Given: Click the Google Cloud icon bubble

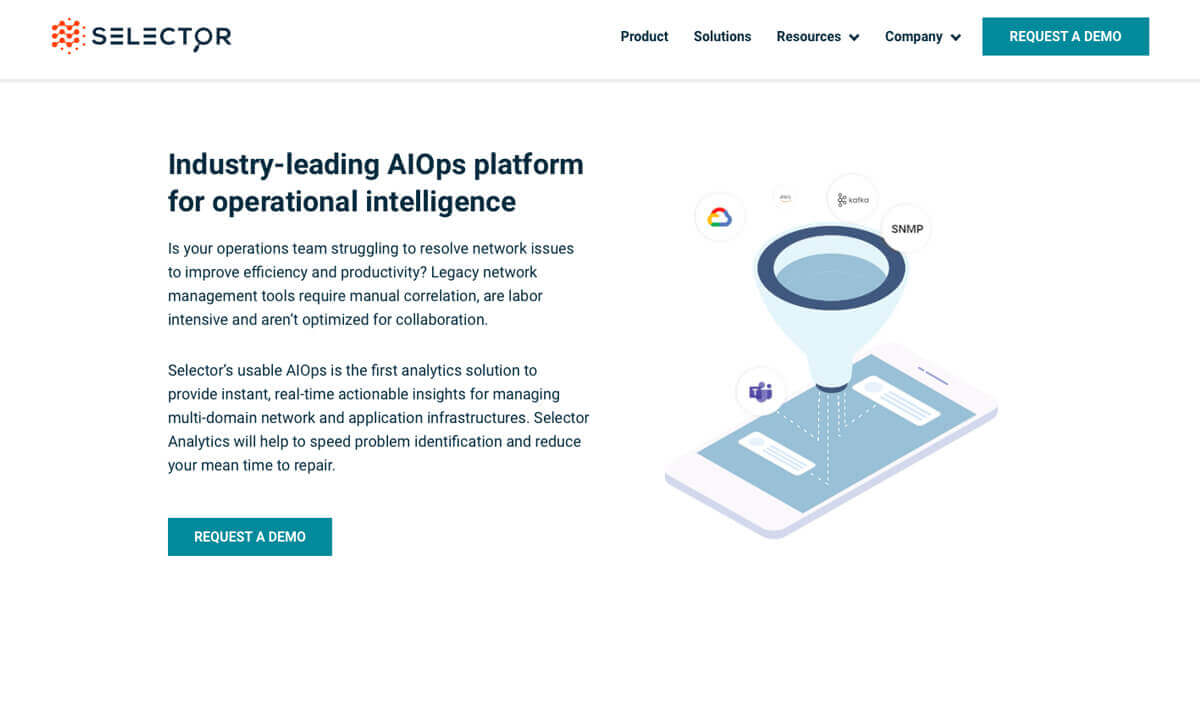Looking at the screenshot, I should click(720, 217).
